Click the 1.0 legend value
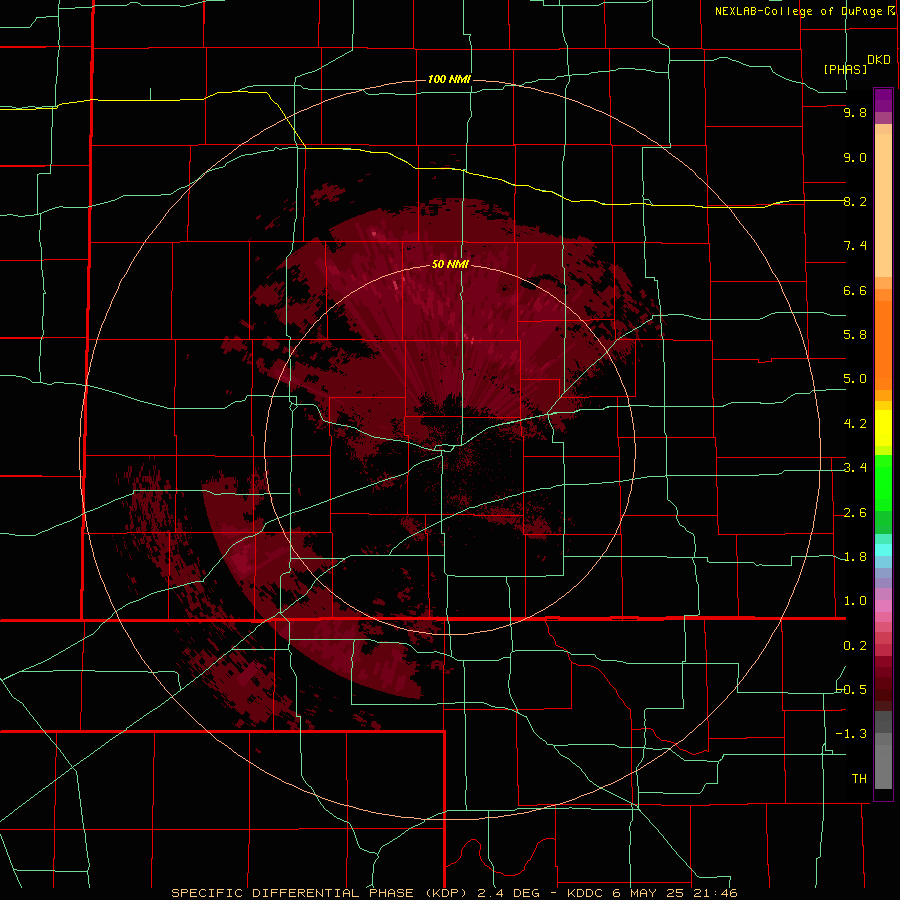 pos(855,601)
